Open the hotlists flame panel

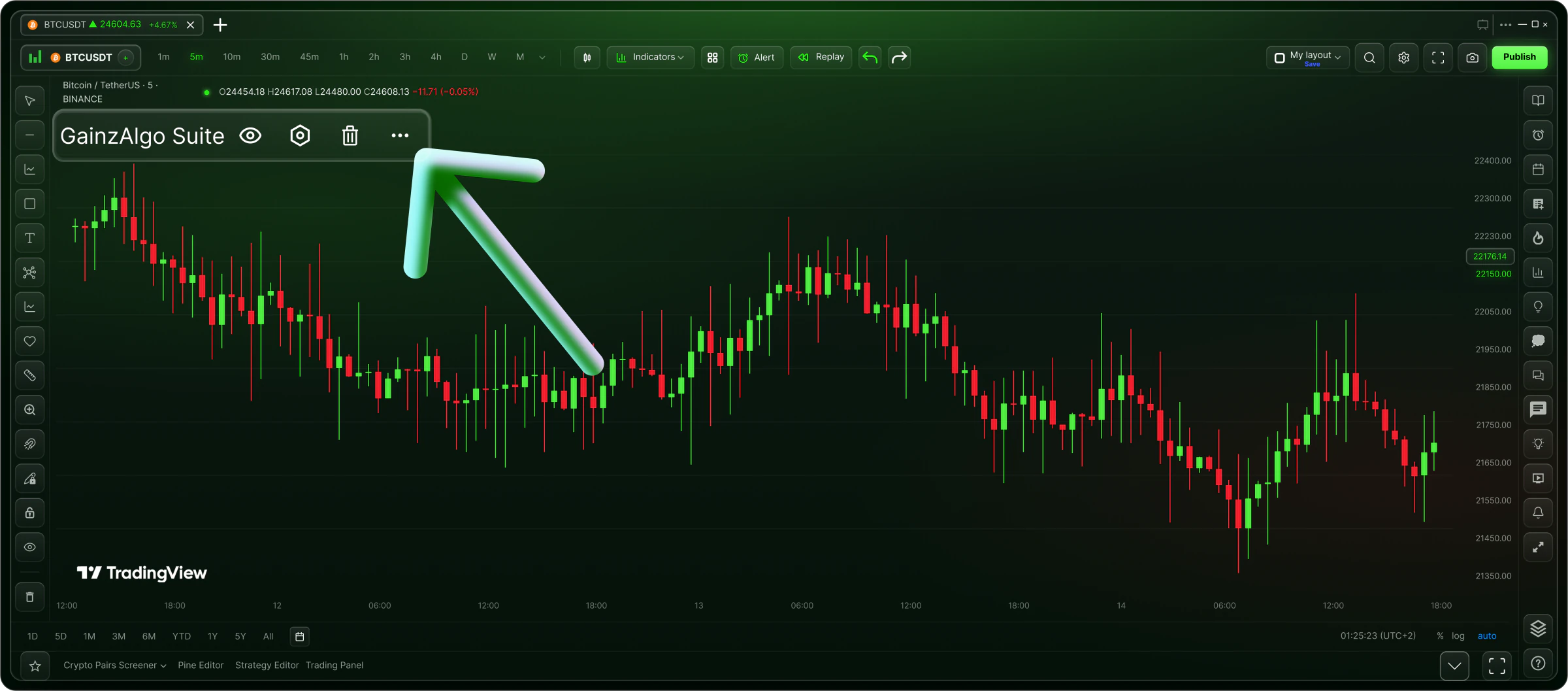[x=1539, y=238]
